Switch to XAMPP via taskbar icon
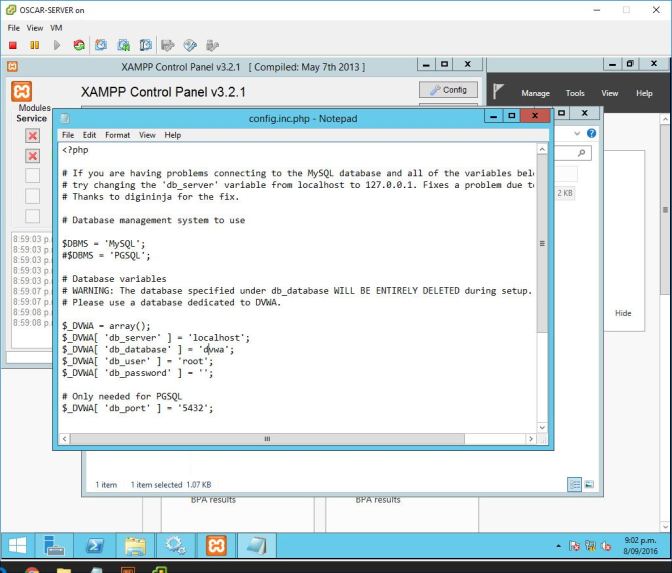Screen dimensions: 672x573 point(216,545)
